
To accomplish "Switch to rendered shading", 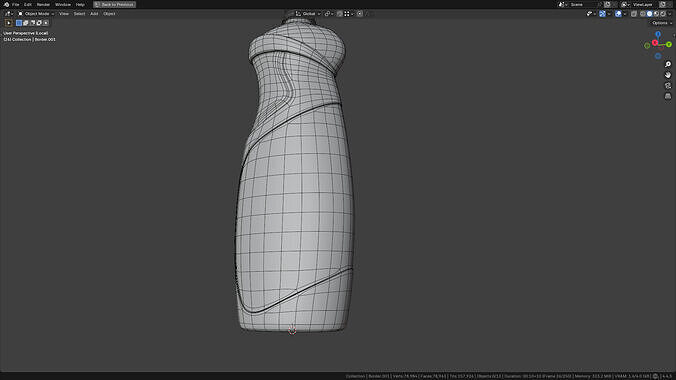I will (663, 14).
